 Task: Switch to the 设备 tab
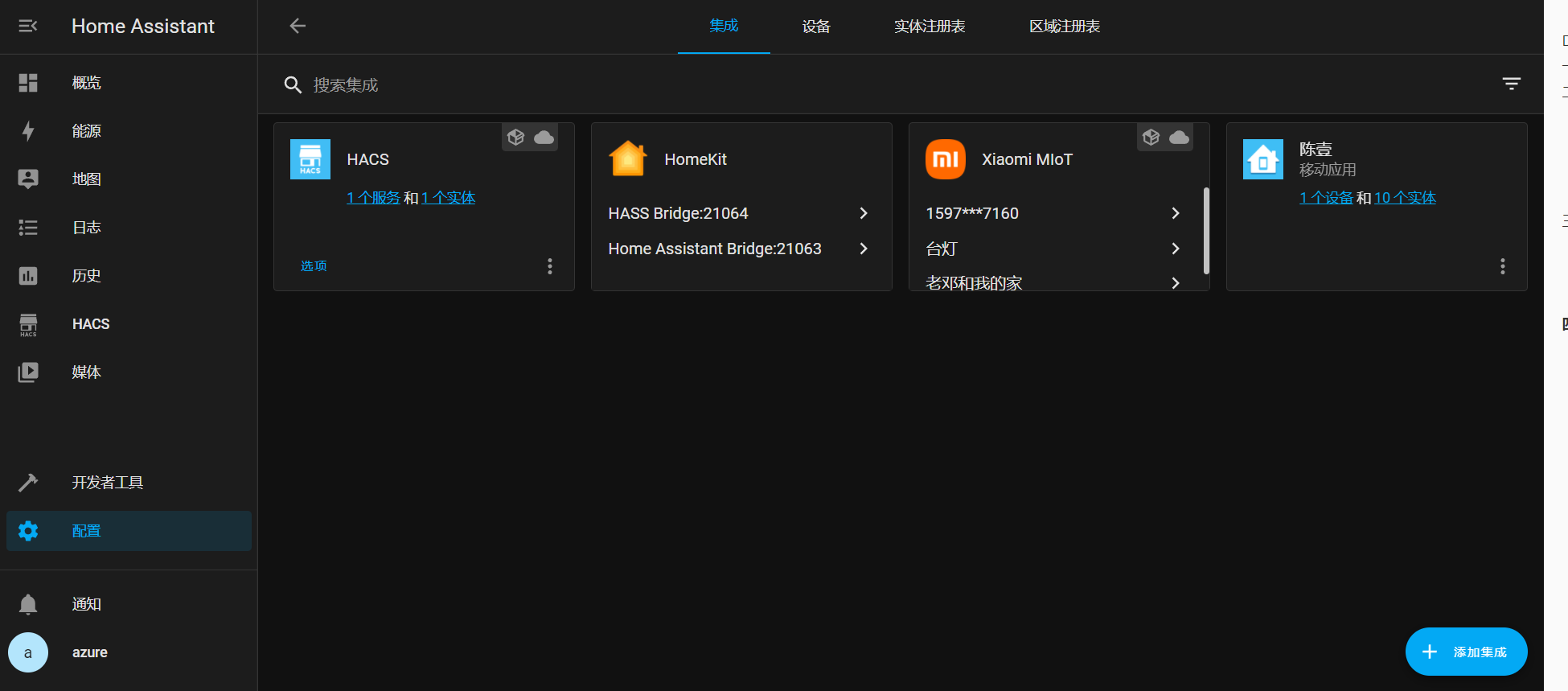(816, 27)
